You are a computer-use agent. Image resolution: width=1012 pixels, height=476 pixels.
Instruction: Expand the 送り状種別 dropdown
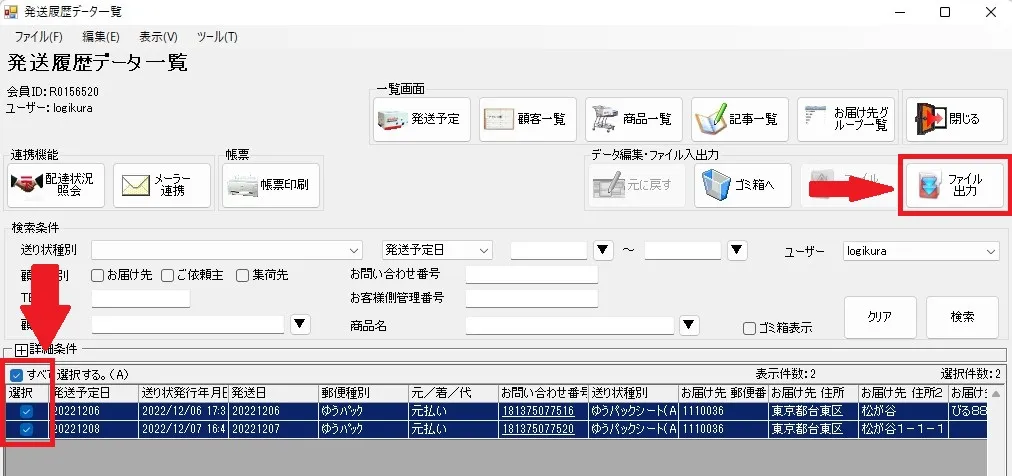point(354,250)
